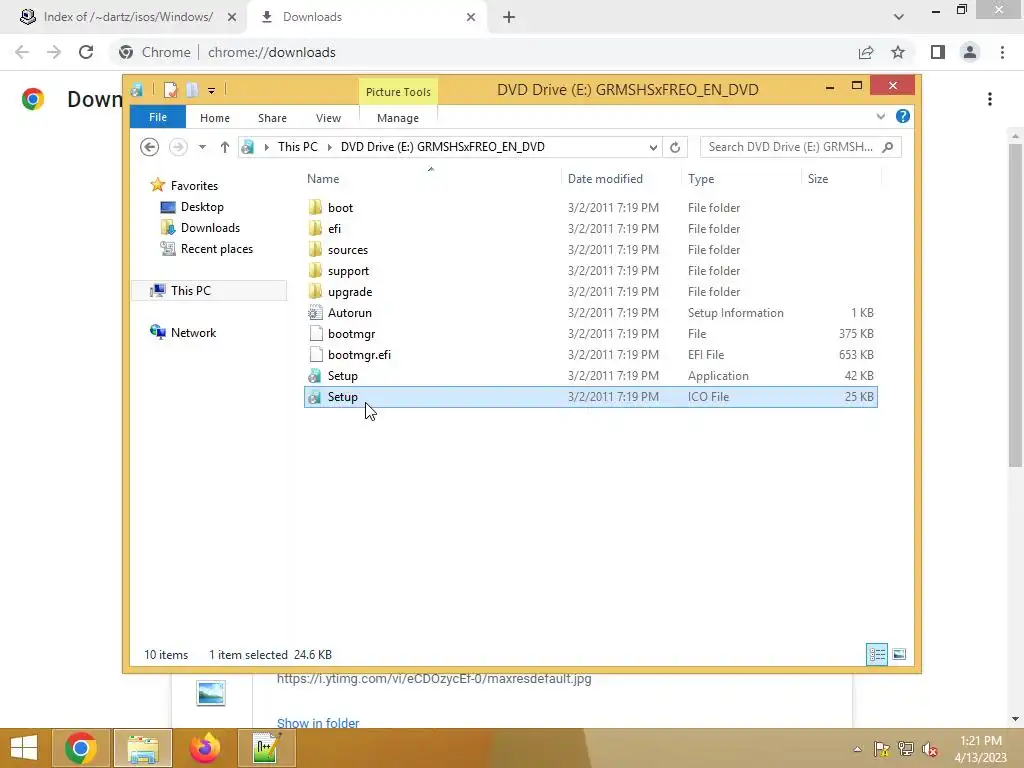1024x768 pixels.
Task: Open the Downloads page three-dot menu
Action: [990, 99]
